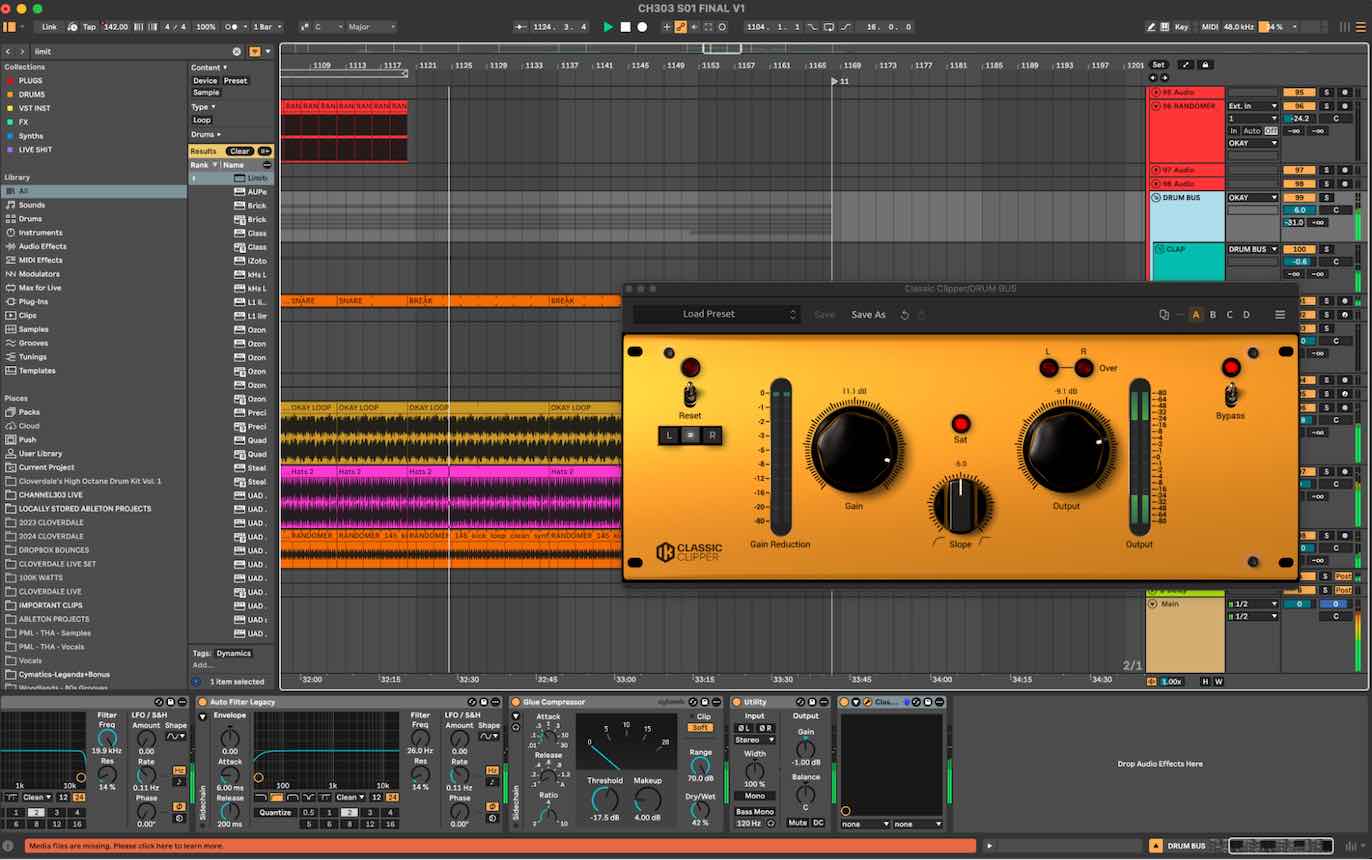Clear the browser search results

(x=241, y=150)
